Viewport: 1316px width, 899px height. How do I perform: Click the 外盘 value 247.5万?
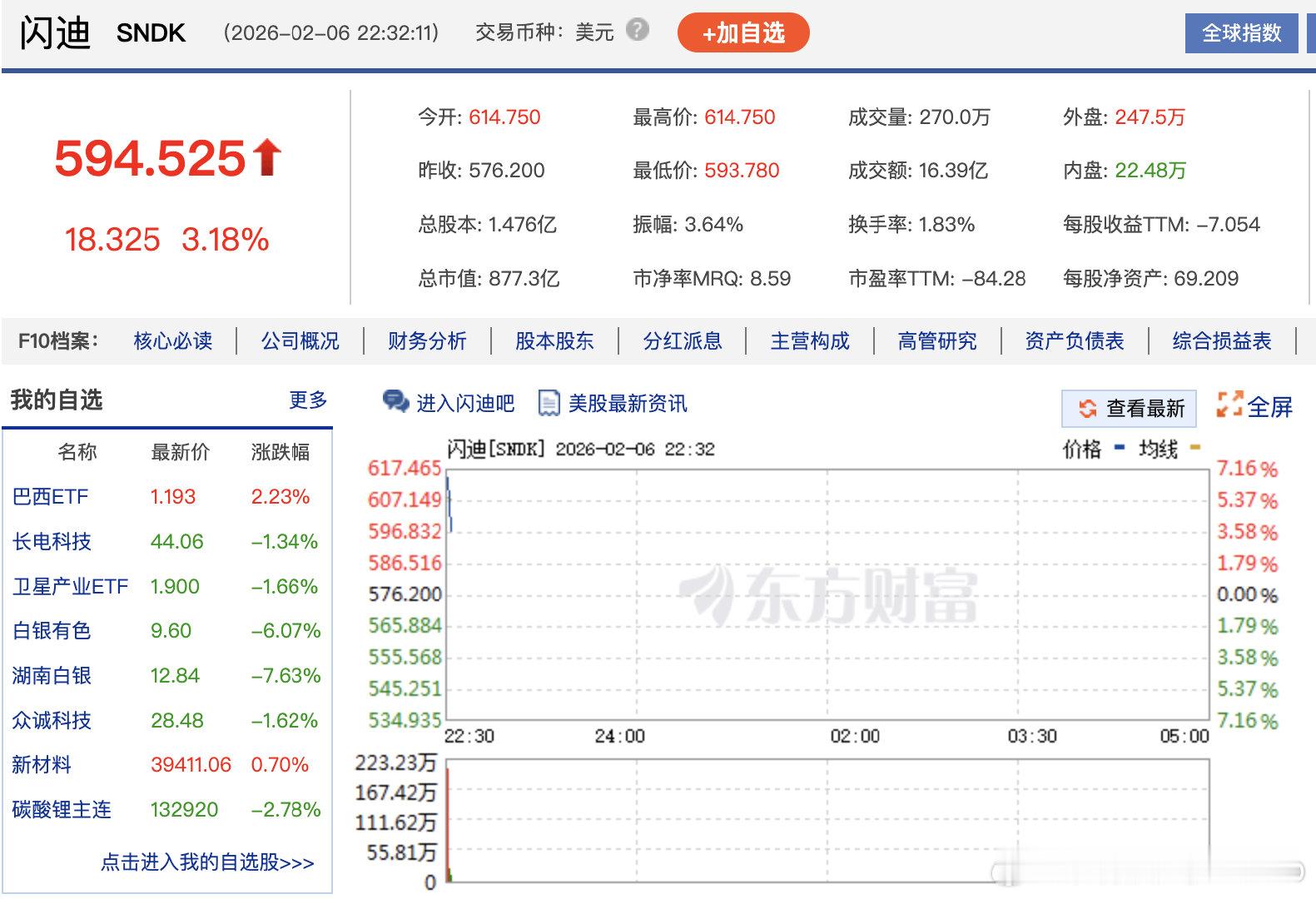pos(1150,117)
